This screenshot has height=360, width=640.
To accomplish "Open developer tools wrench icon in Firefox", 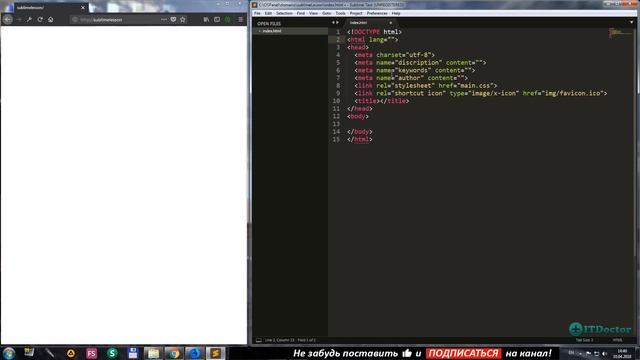I will (29, 19).
